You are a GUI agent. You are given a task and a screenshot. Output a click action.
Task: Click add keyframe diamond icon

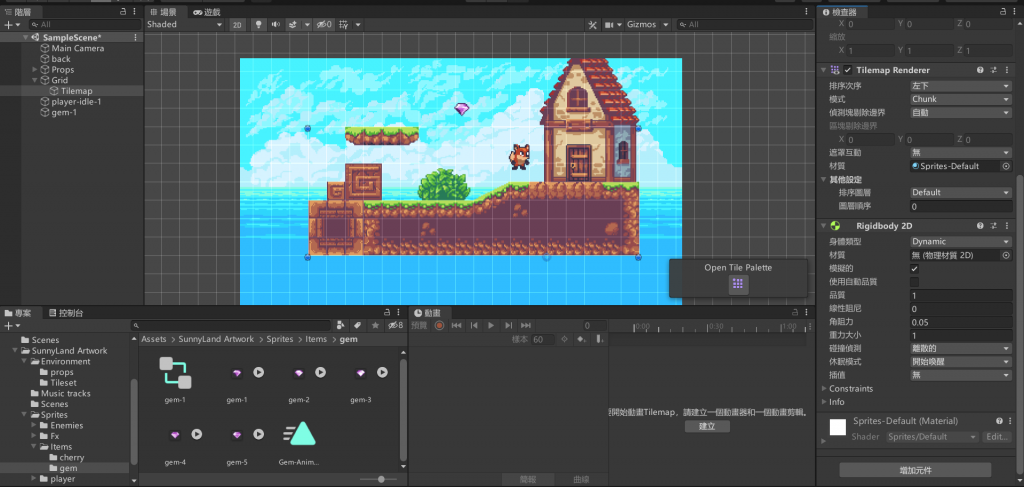point(581,339)
